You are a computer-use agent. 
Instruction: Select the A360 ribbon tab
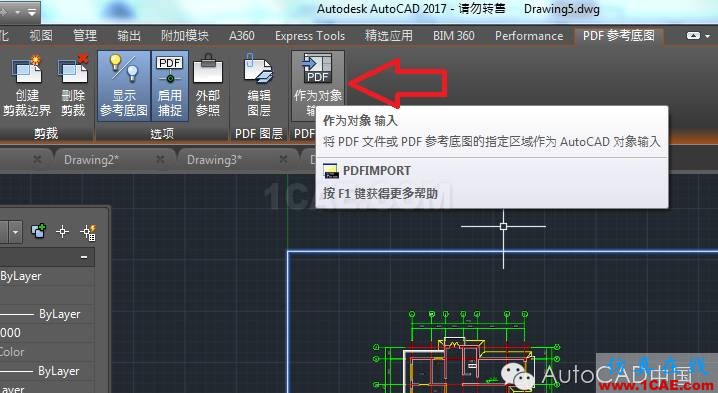(242, 35)
